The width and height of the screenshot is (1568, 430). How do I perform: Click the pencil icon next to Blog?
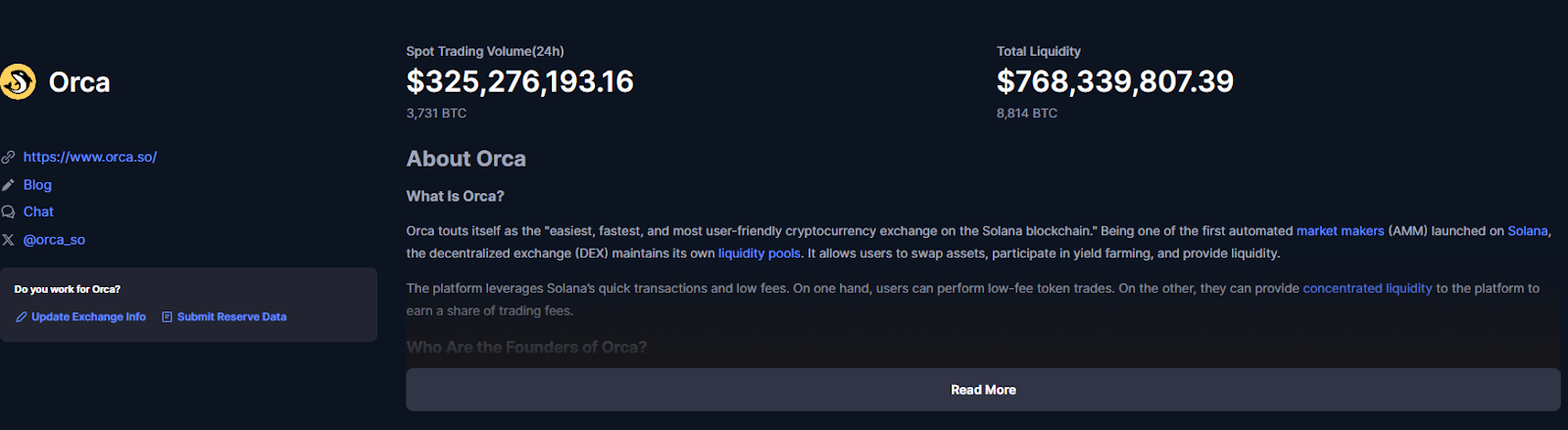pos(8,185)
